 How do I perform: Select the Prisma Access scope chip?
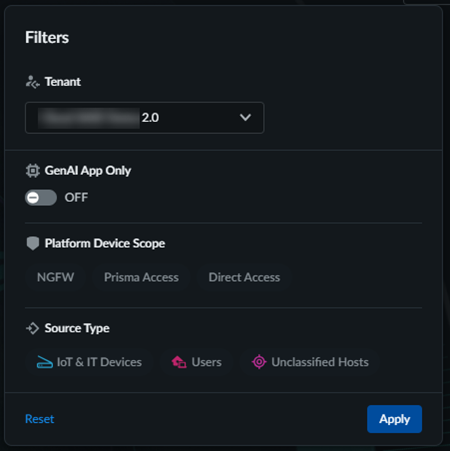[x=141, y=277]
